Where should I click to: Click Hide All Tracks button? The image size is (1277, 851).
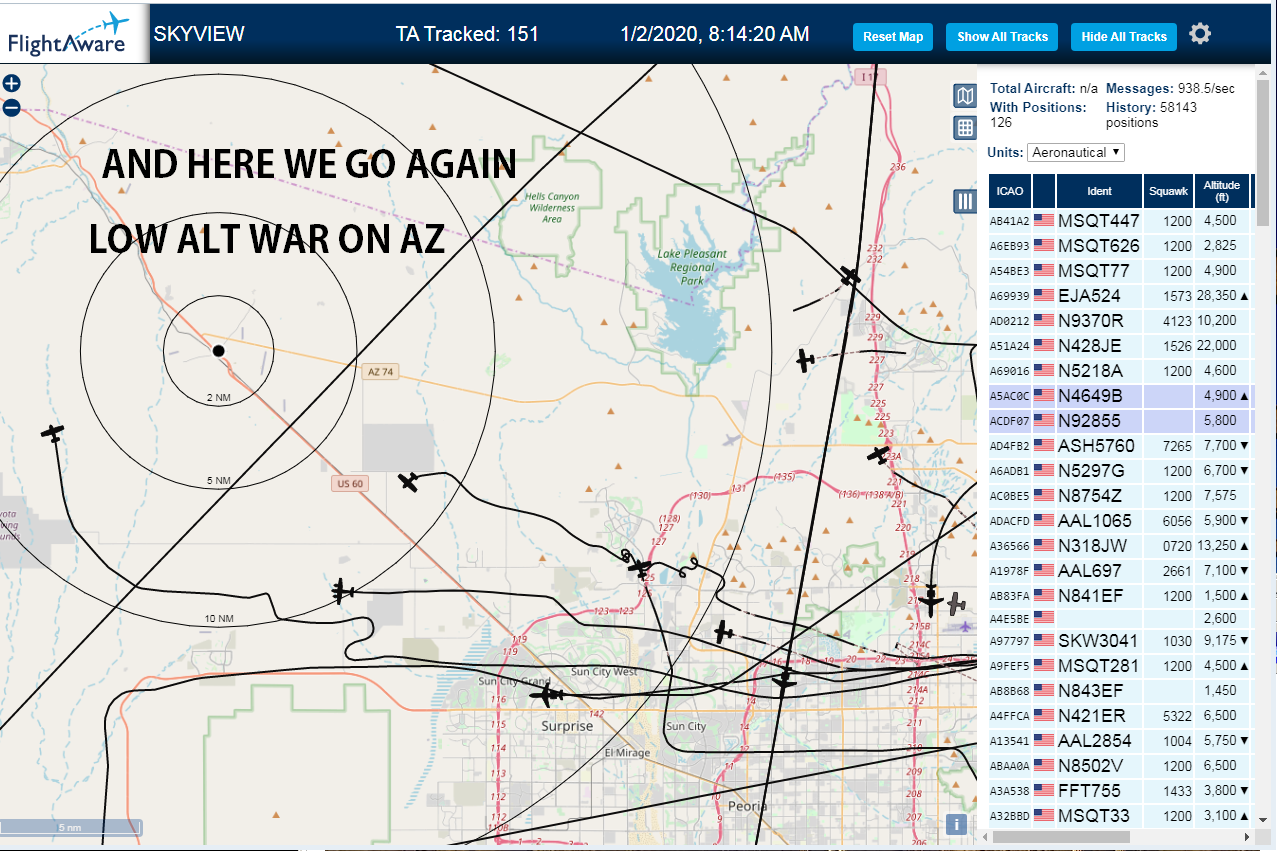pos(1124,37)
